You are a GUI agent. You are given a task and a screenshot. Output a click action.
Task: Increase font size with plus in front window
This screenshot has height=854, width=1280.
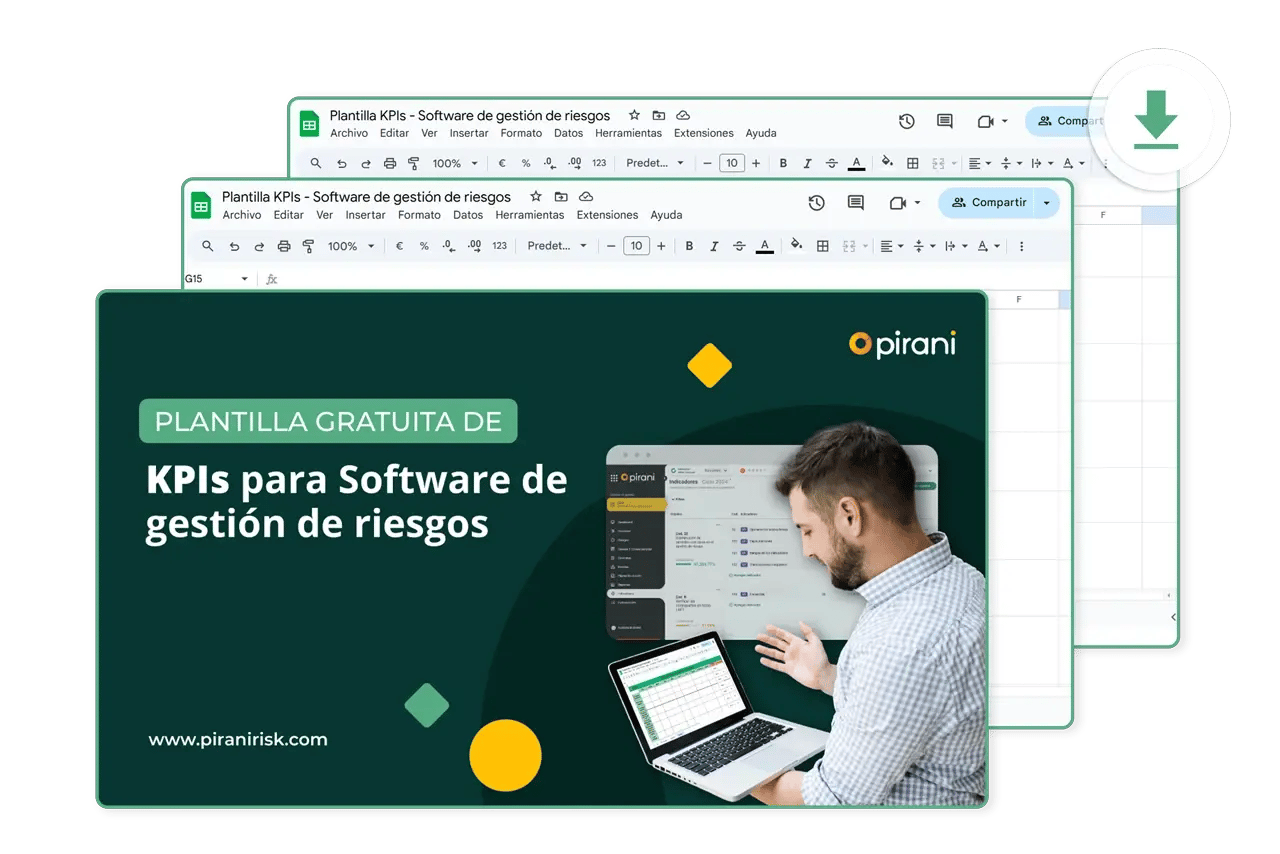pyautogui.click(x=661, y=246)
